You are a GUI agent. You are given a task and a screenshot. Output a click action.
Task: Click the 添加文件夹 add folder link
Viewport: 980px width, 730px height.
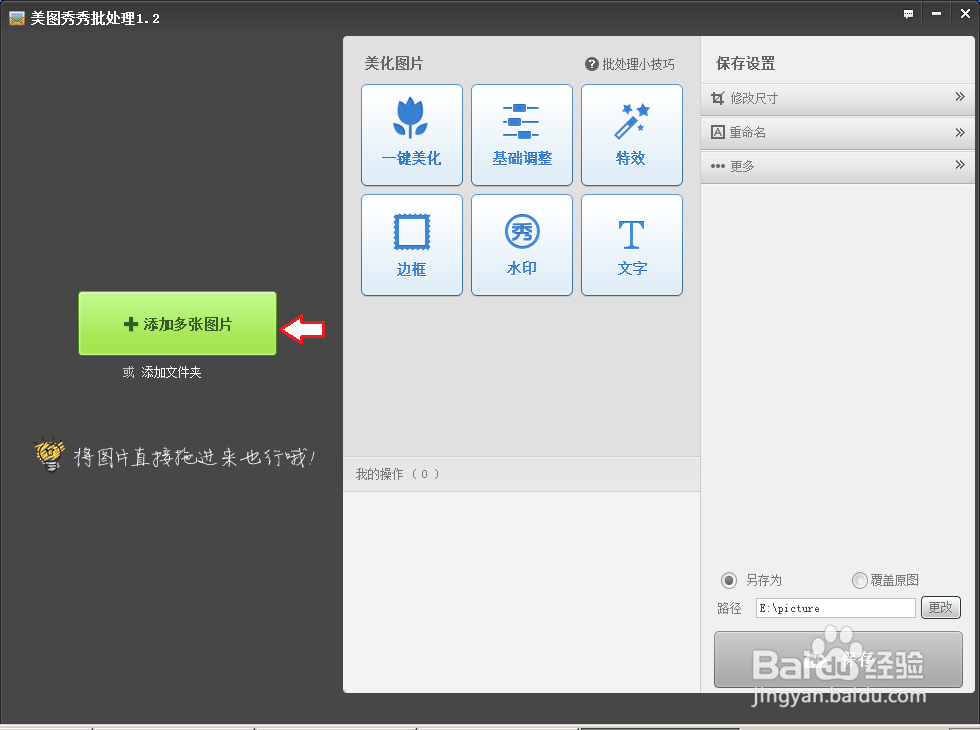tap(171, 372)
